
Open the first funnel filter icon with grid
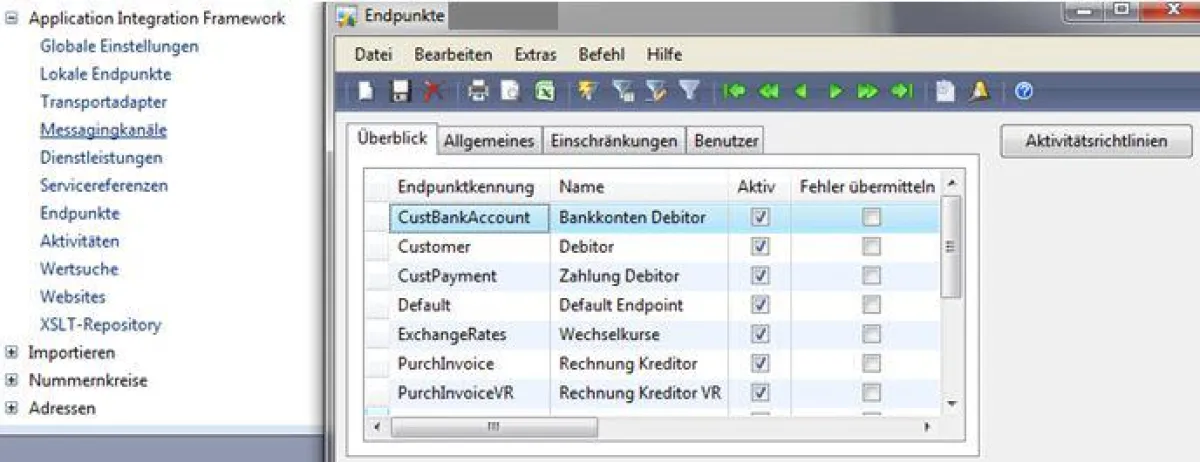pyautogui.click(x=622, y=91)
